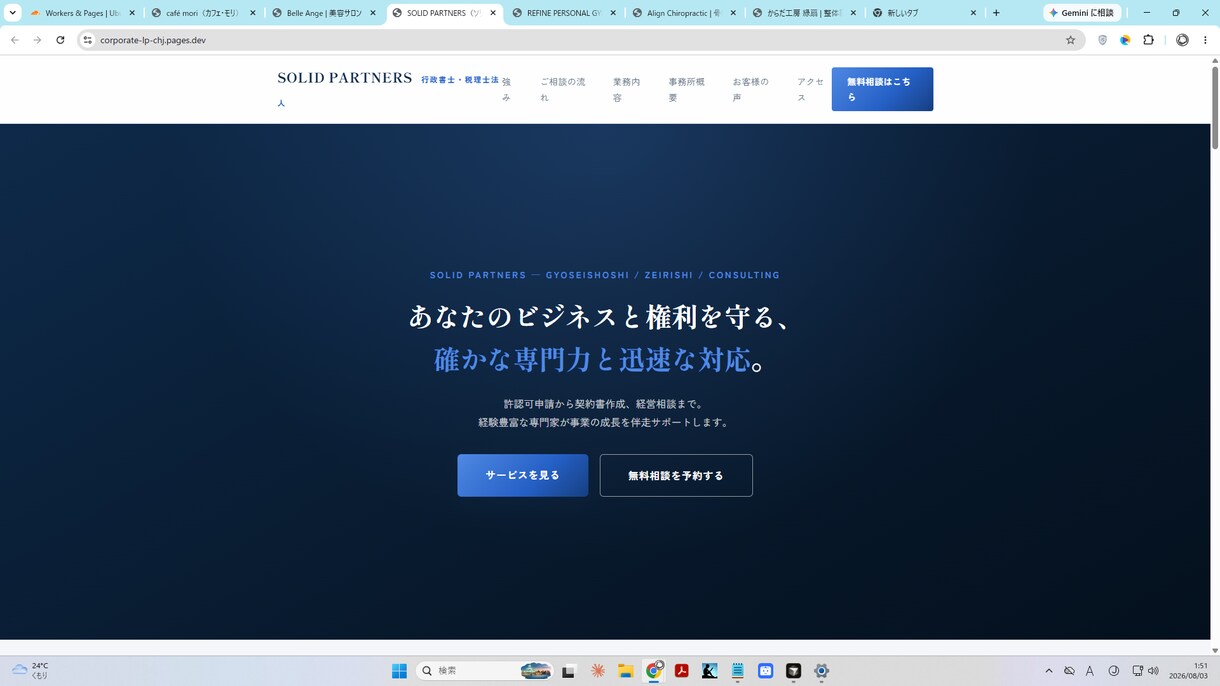This screenshot has width=1220, height=686.
Task: Click the taskbar 検索 search box
Action: (485, 671)
